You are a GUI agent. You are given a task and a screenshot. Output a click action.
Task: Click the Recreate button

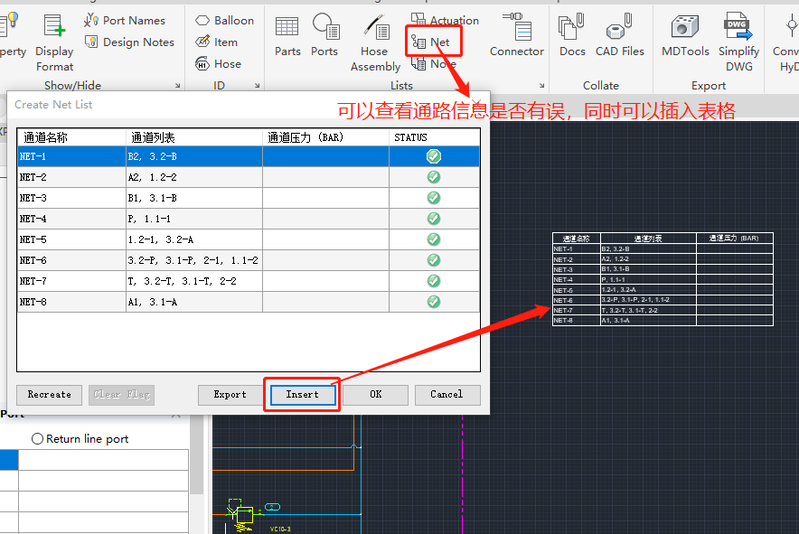coord(49,395)
